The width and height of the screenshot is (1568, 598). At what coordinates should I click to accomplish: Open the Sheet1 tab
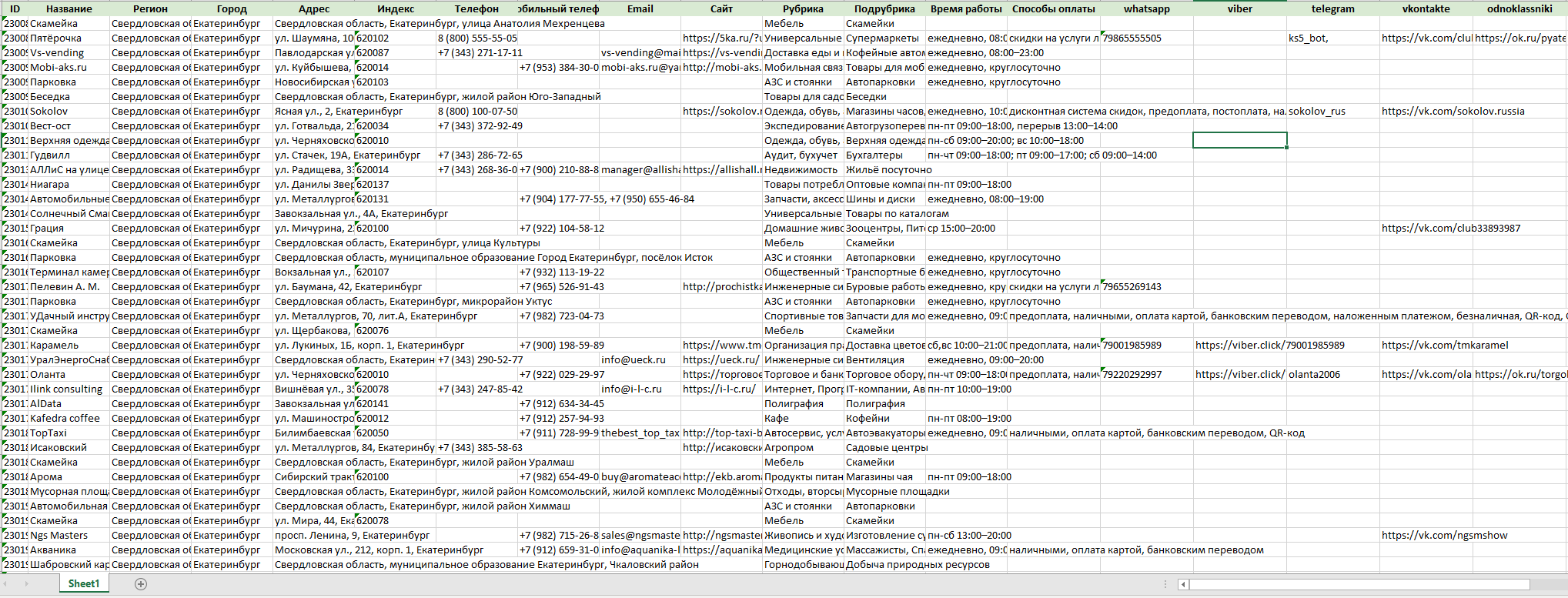click(83, 584)
